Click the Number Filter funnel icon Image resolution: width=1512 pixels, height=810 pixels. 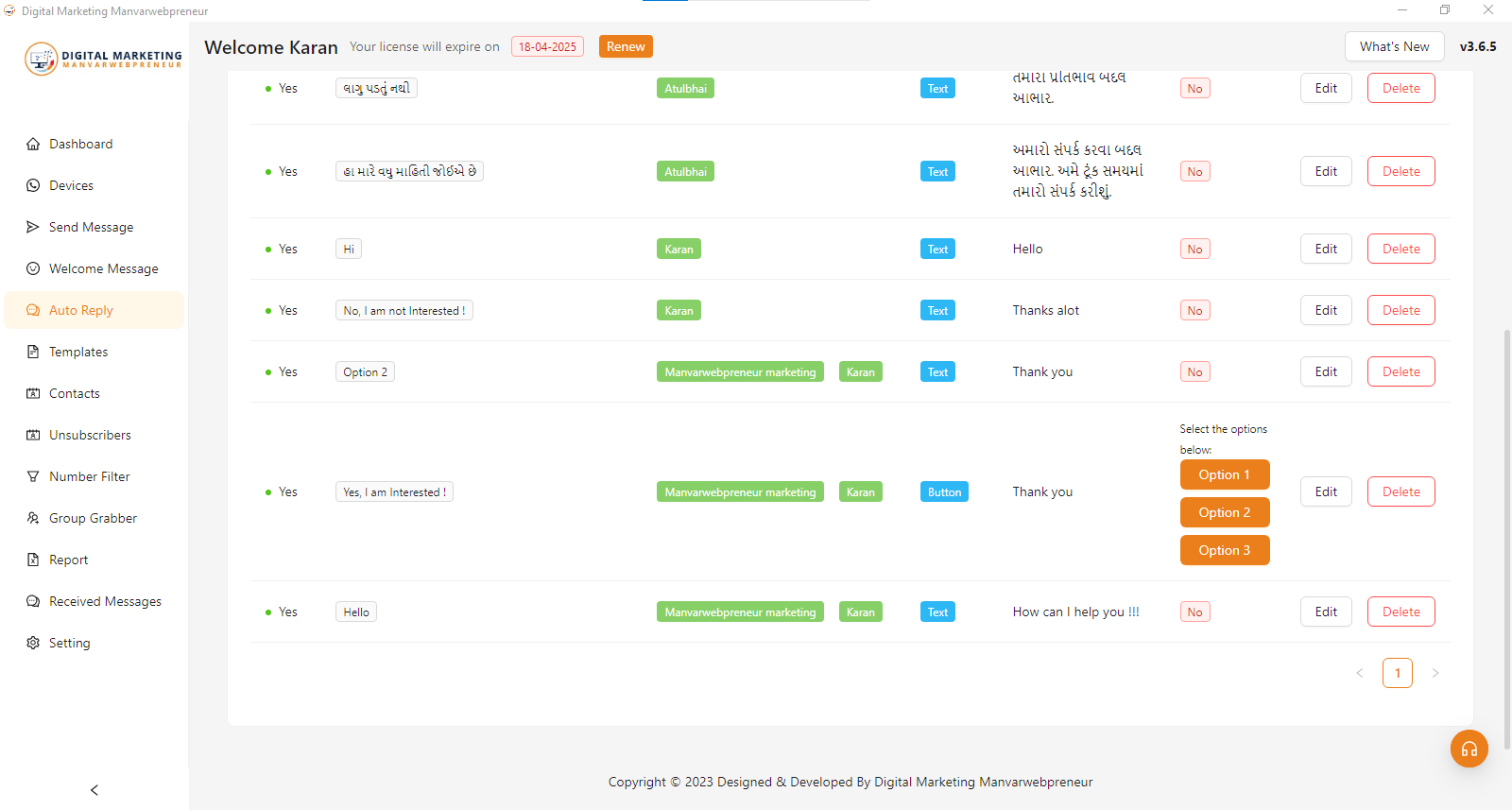pyautogui.click(x=33, y=476)
